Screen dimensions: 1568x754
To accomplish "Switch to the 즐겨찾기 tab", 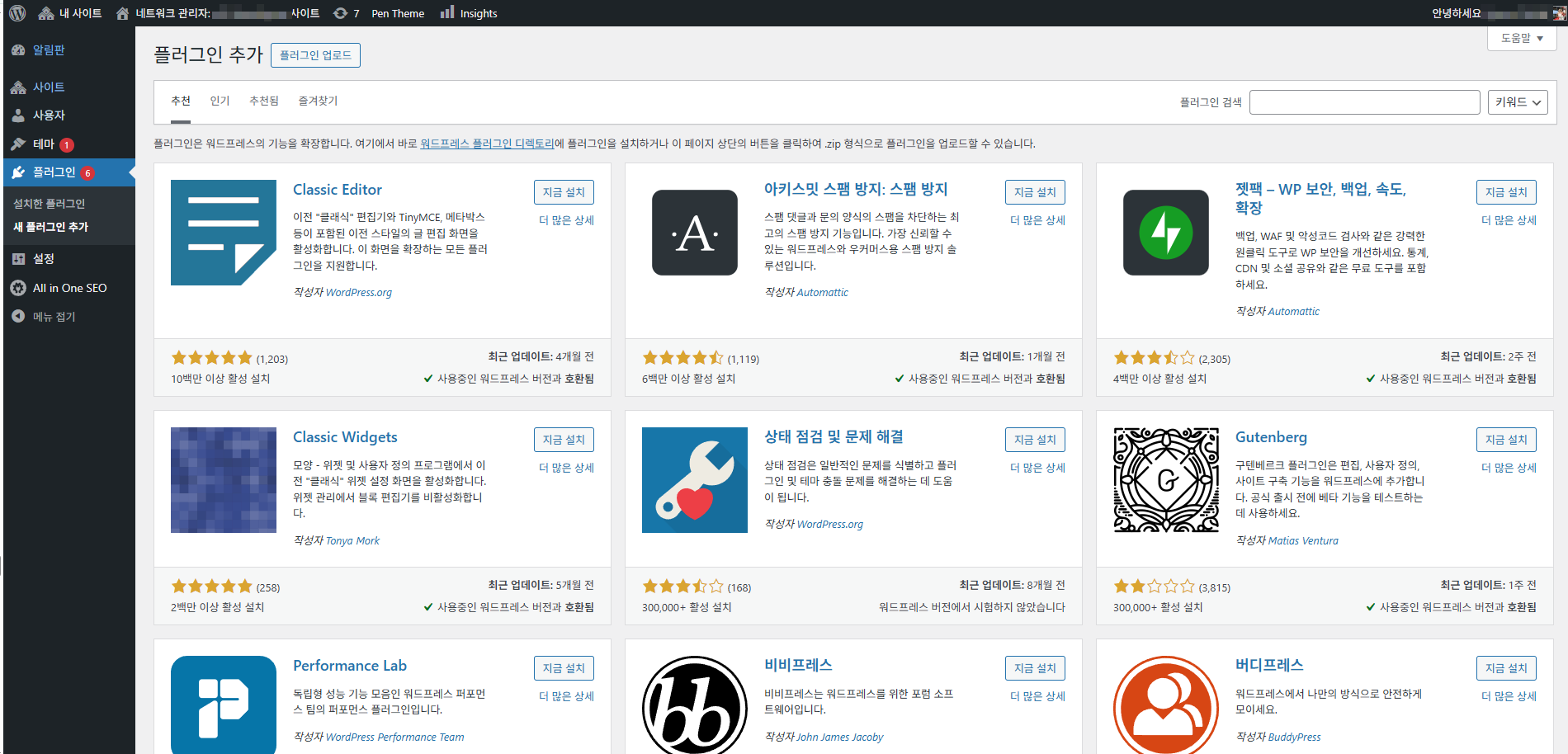I will click(318, 101).
